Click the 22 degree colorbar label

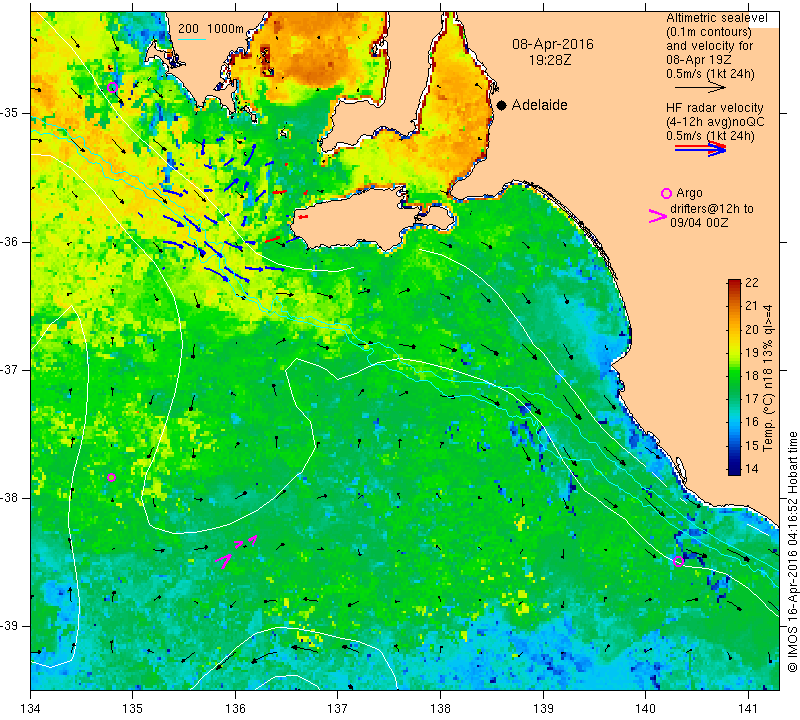[x=752, y=283]
